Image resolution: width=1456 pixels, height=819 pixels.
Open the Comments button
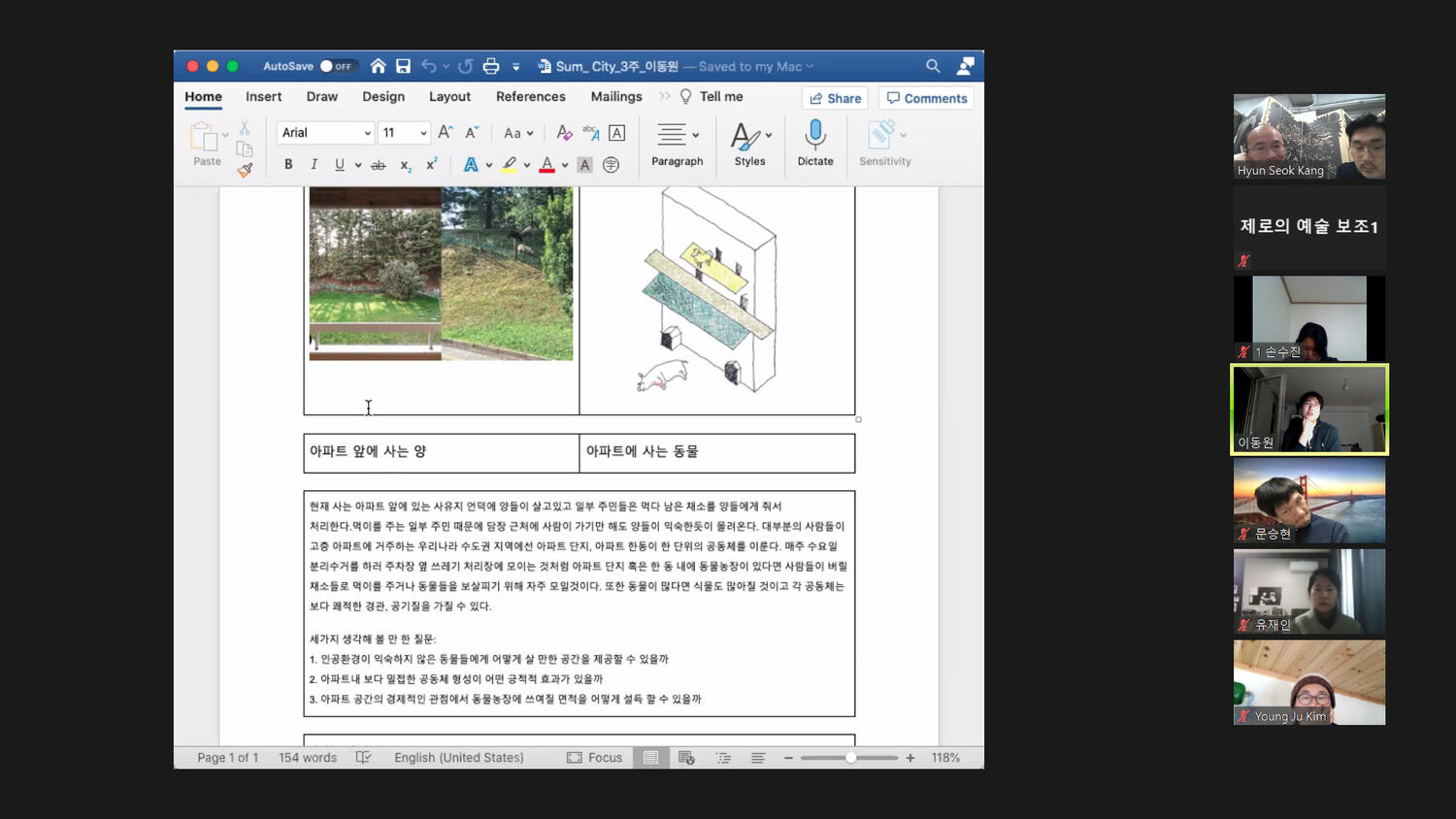click(926, 98)
